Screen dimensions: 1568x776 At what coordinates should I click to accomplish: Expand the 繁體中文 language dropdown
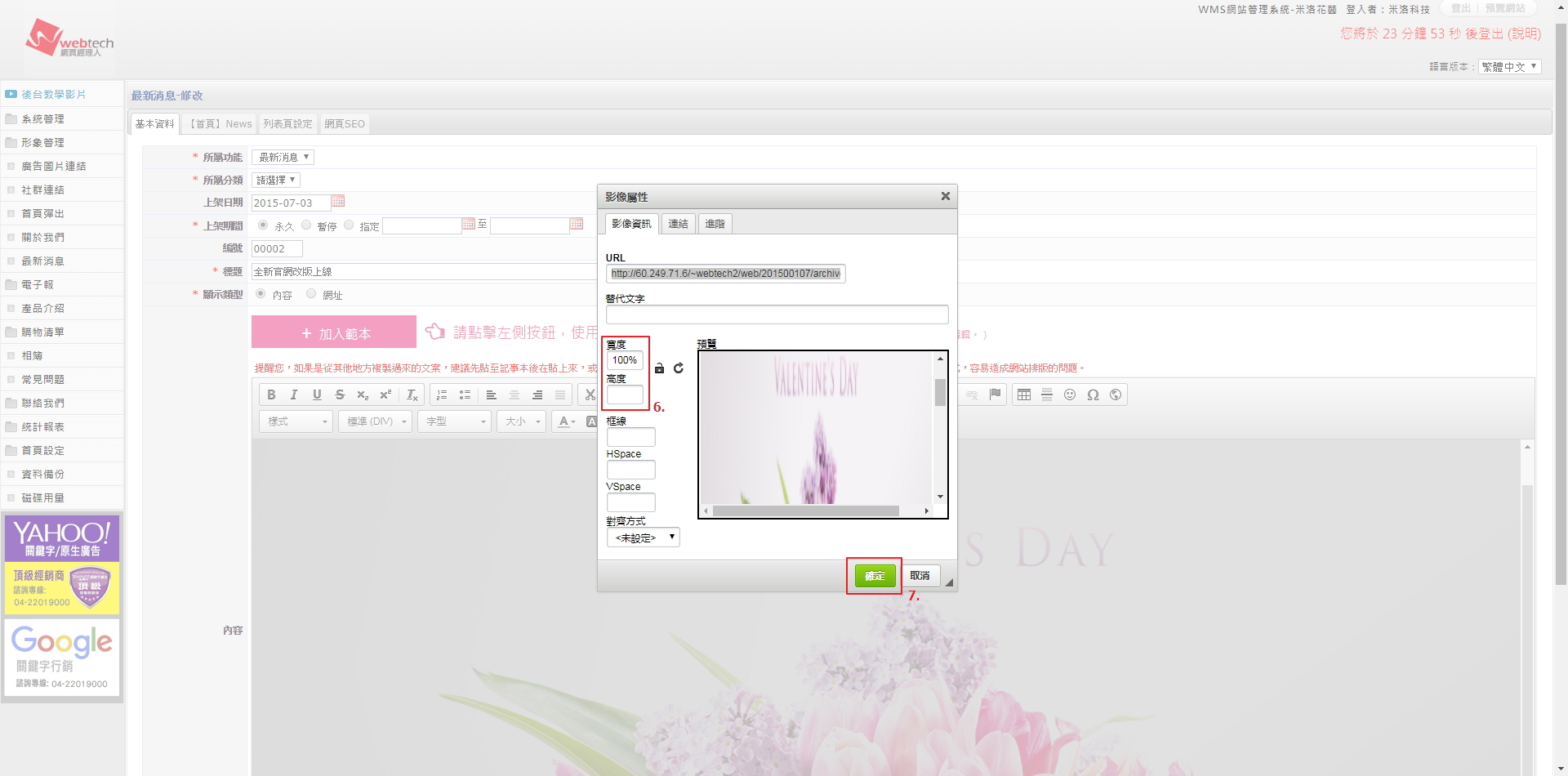click(x=1509, y=67)
